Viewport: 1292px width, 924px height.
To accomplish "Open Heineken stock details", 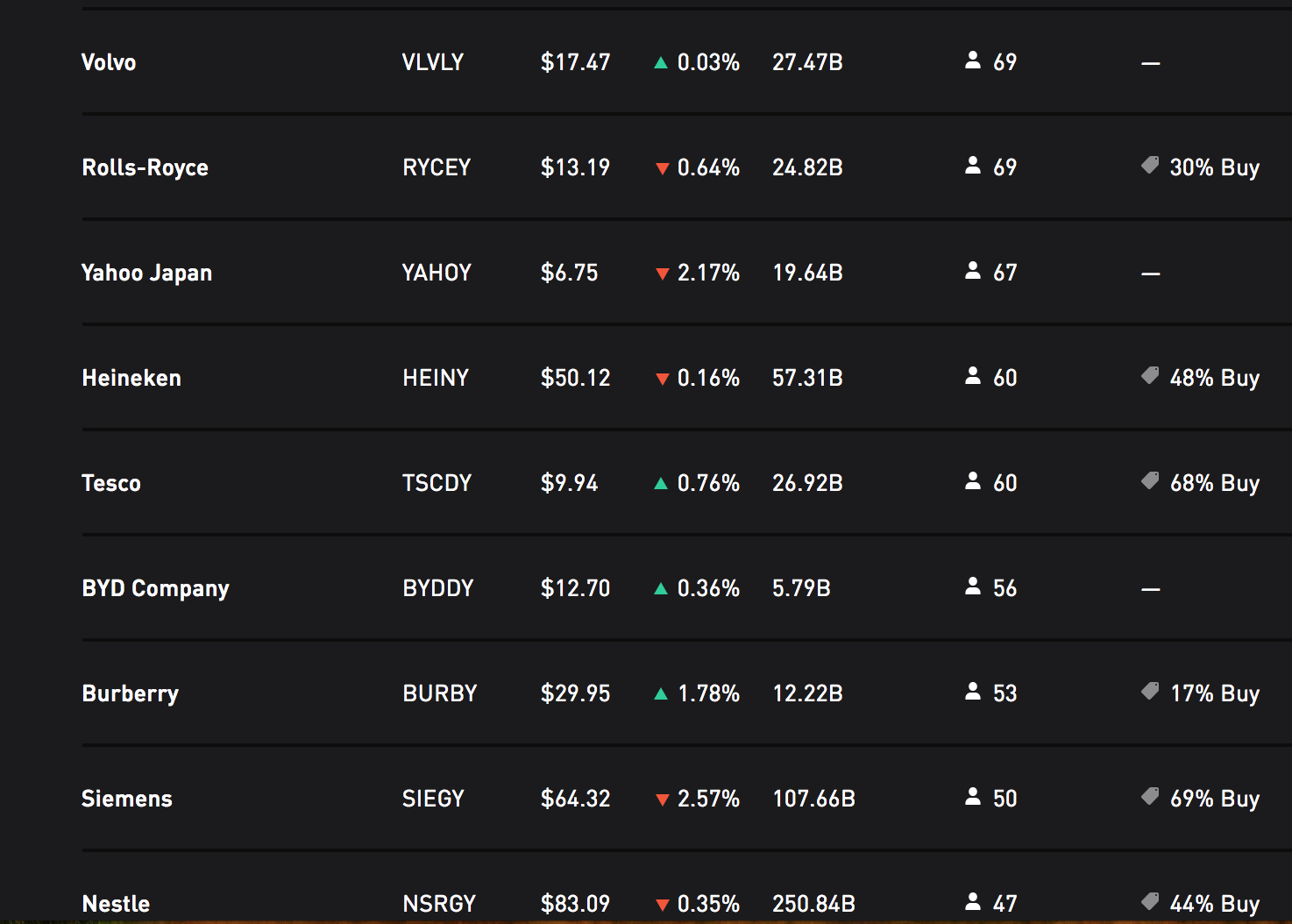I will pyautogui.click(x=686, y=378).
